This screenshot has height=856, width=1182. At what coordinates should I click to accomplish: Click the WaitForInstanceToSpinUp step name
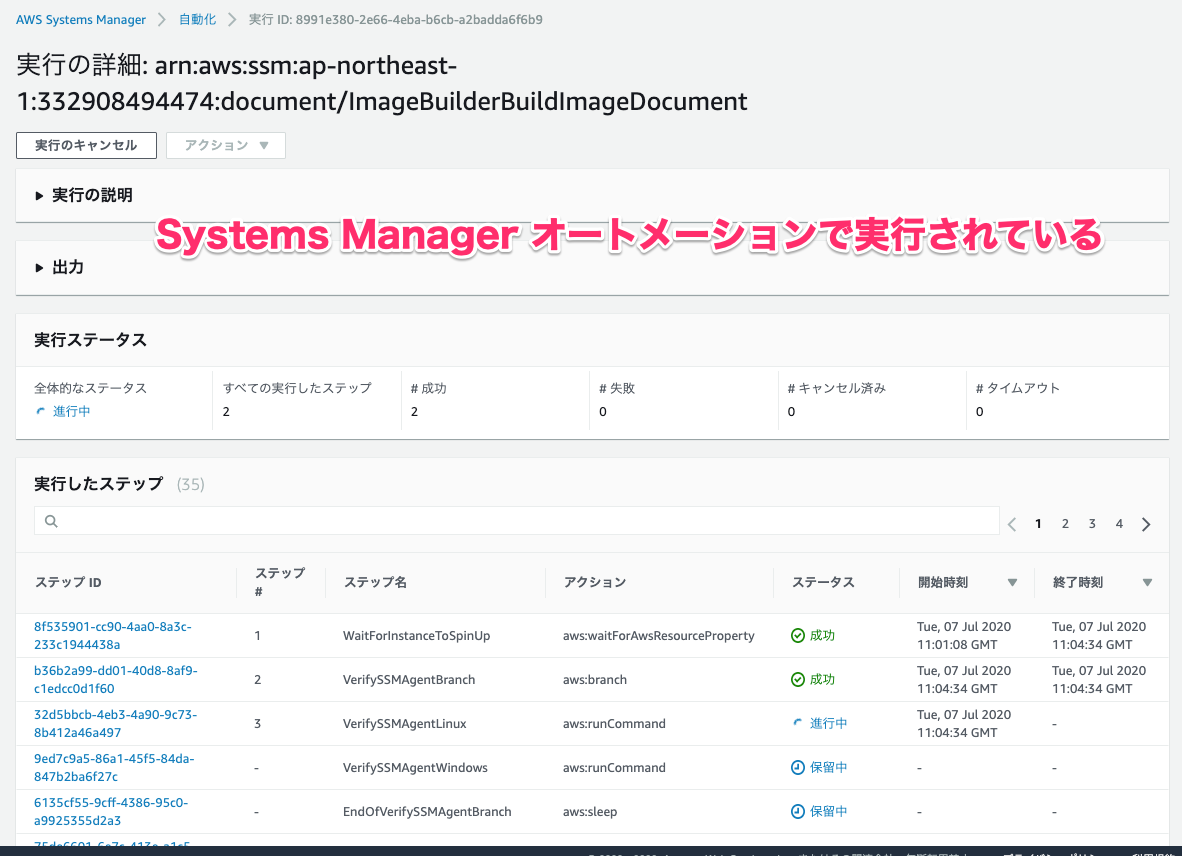click(416, 635)
